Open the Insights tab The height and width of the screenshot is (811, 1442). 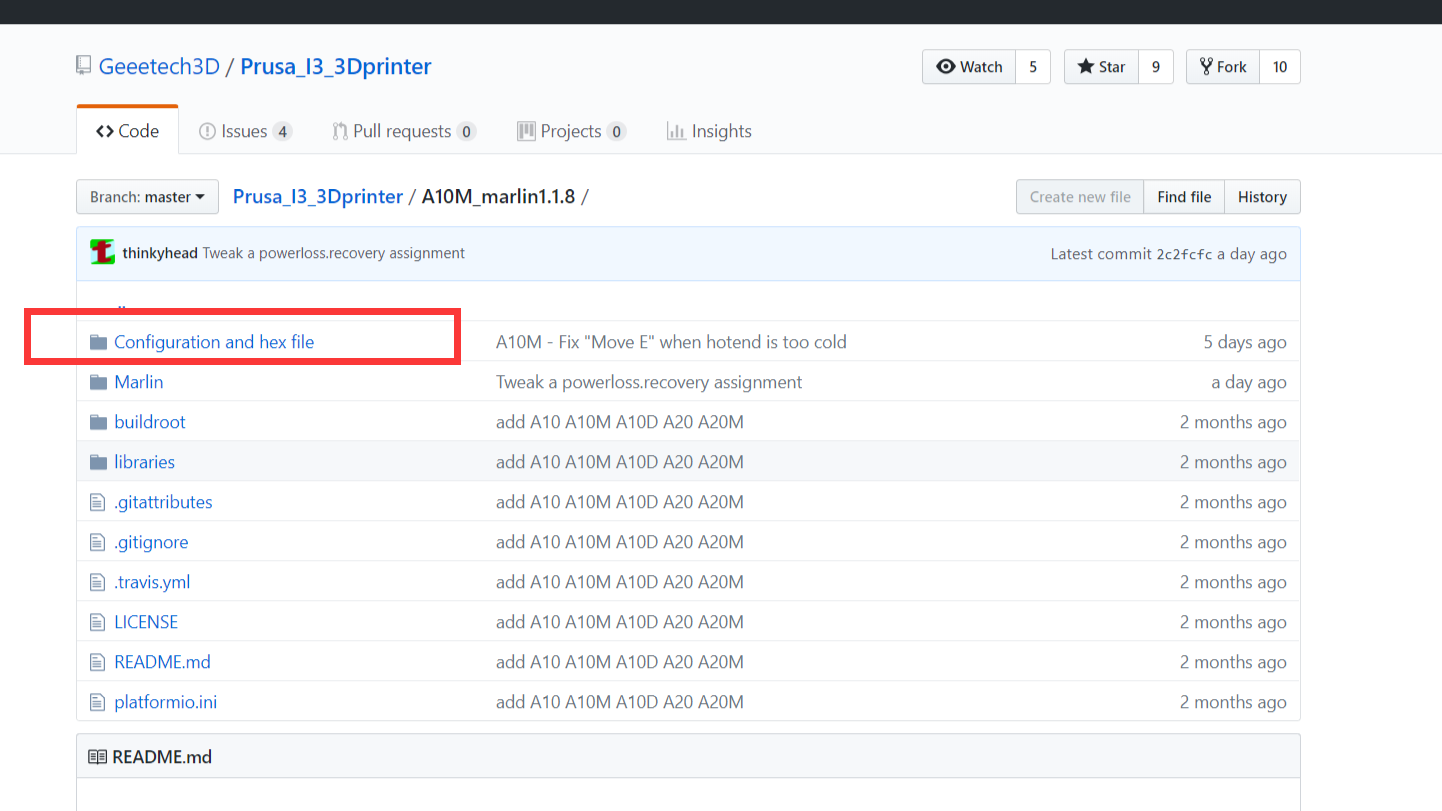(709, 131)
